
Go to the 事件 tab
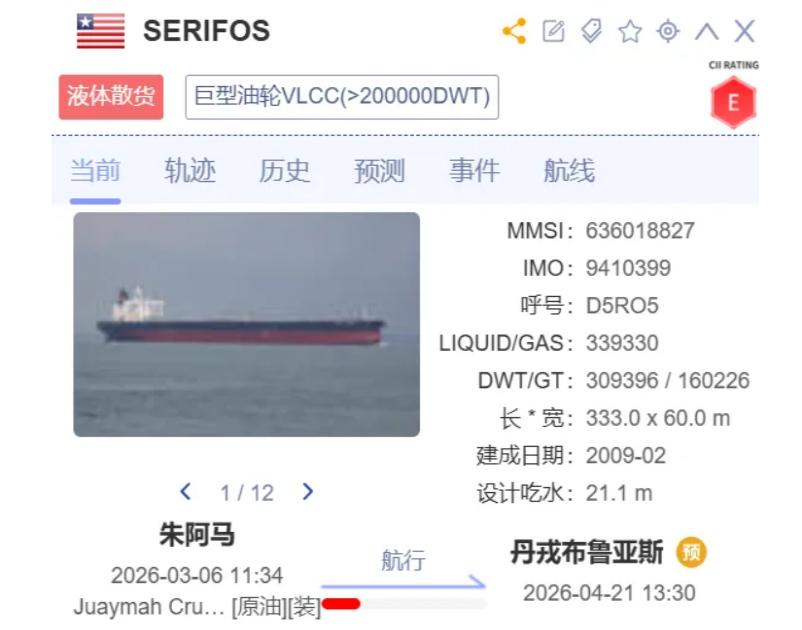point(474,170)
